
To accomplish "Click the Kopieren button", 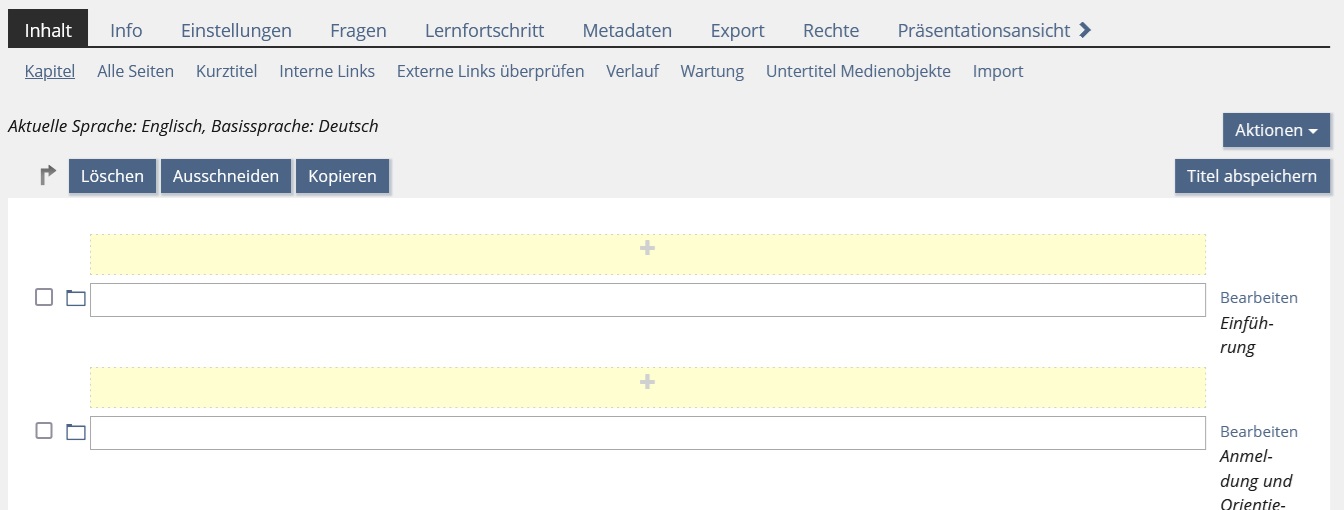I will (342, 176).
